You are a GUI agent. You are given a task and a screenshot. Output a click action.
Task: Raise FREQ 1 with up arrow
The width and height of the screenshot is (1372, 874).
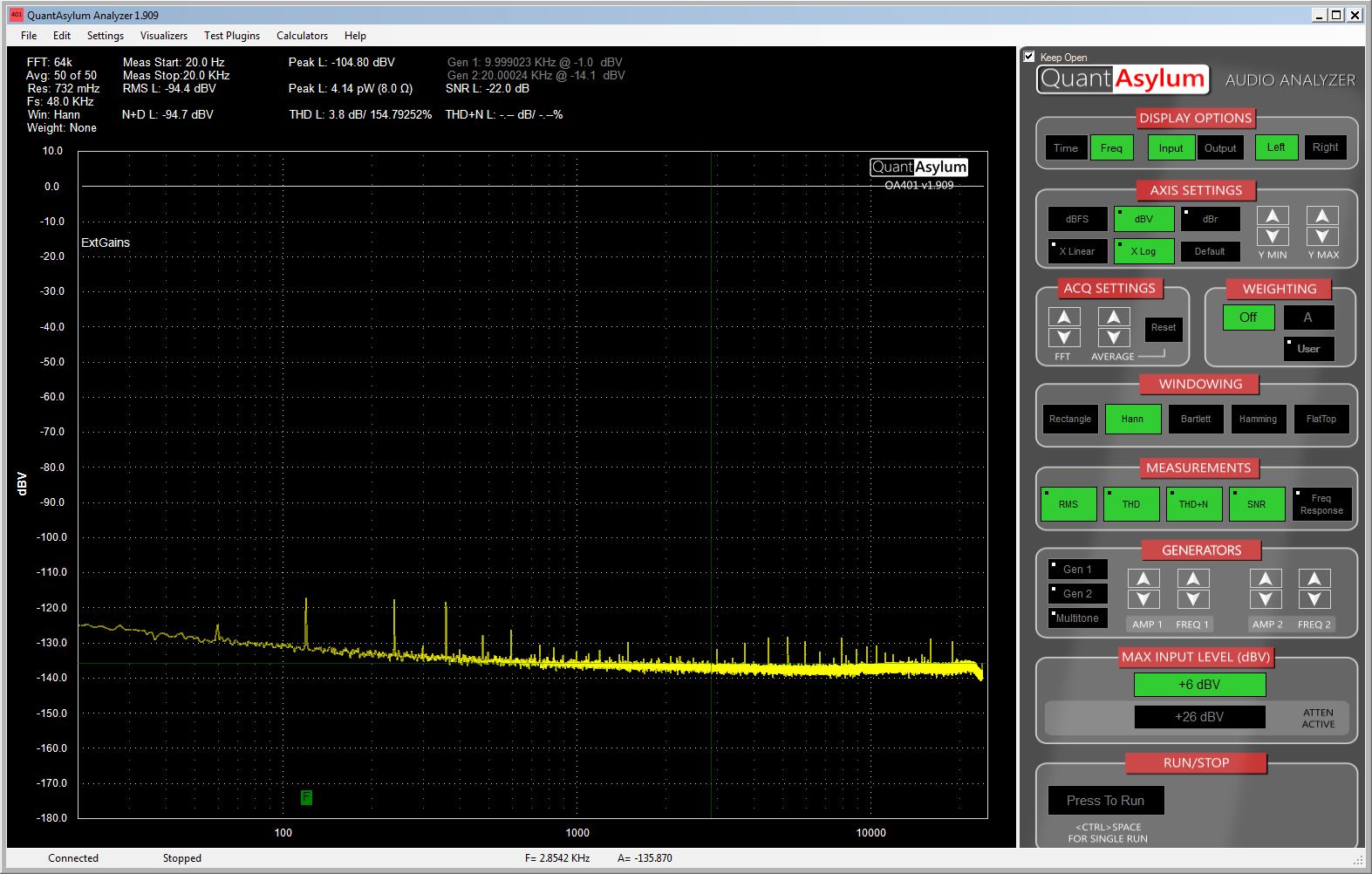tap(1193, 579)
